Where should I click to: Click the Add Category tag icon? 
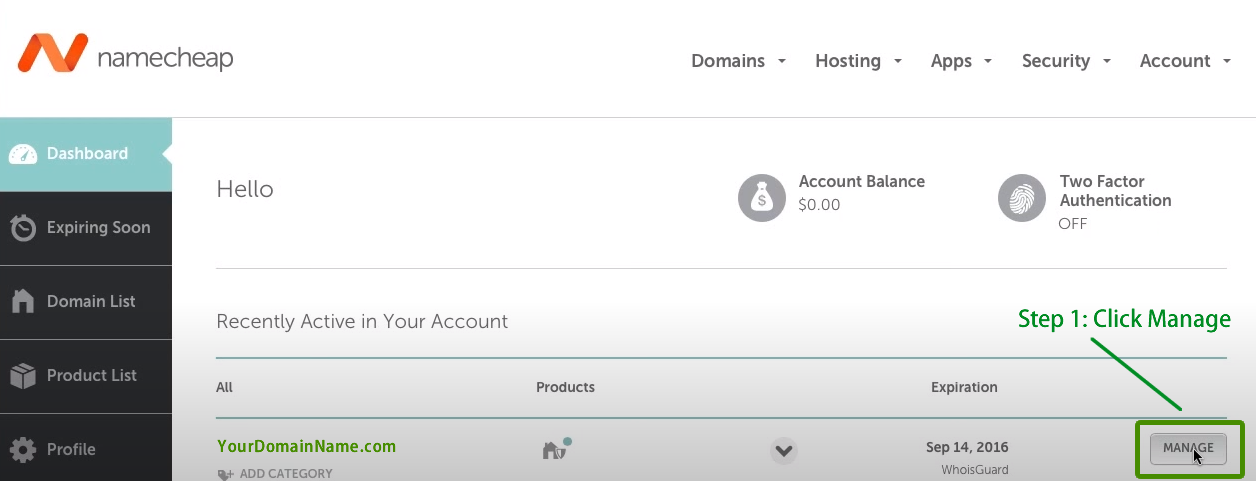point(225,475)
